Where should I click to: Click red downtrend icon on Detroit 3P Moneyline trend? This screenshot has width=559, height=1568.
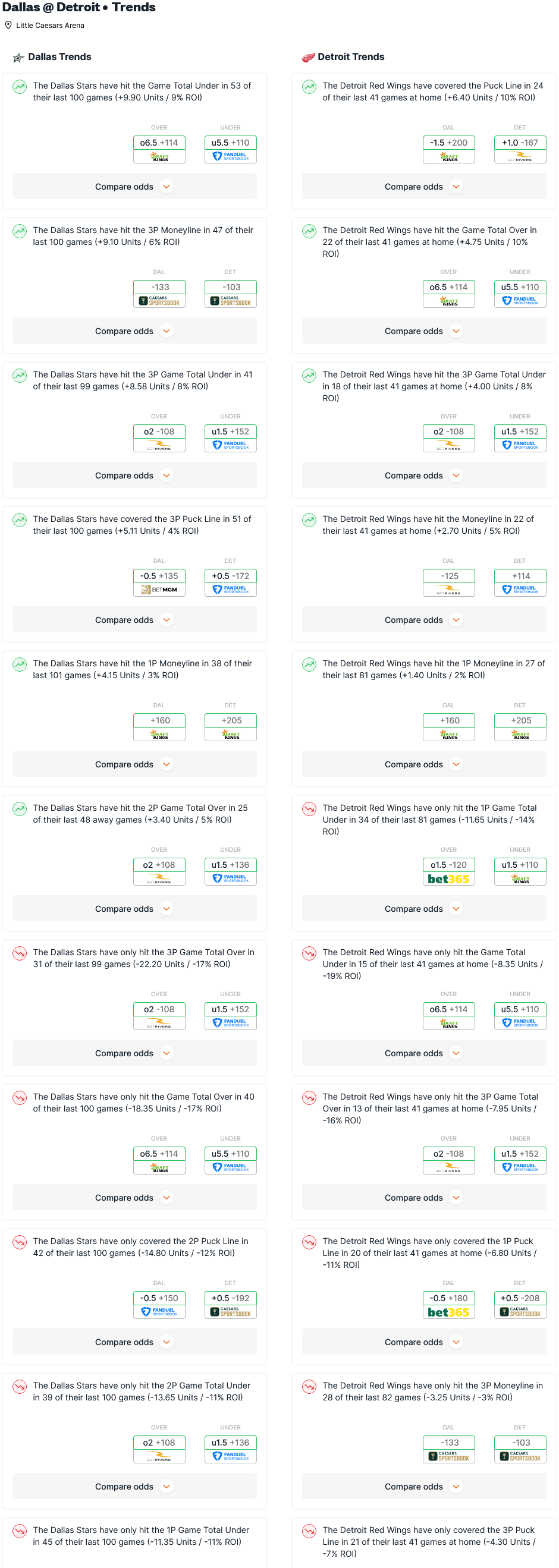click(x=309, y=1387)
